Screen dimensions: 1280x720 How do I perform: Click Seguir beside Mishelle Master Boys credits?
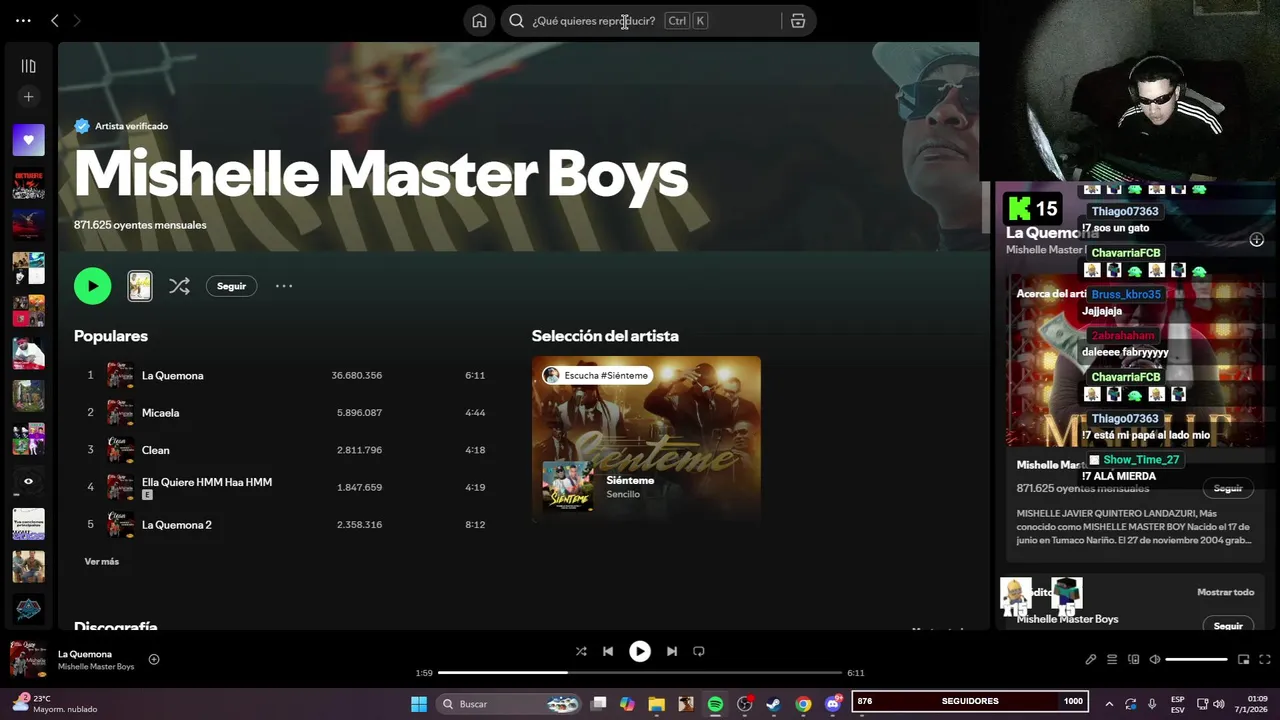click(x=1228, y=626)
